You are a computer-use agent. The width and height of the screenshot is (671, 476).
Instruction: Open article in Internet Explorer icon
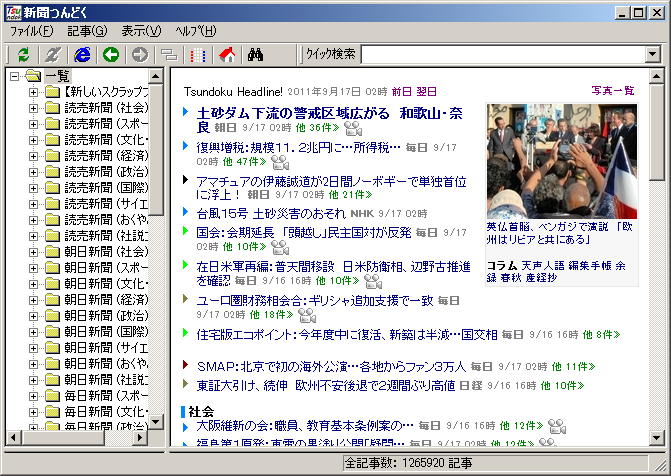tap(82, 55)
